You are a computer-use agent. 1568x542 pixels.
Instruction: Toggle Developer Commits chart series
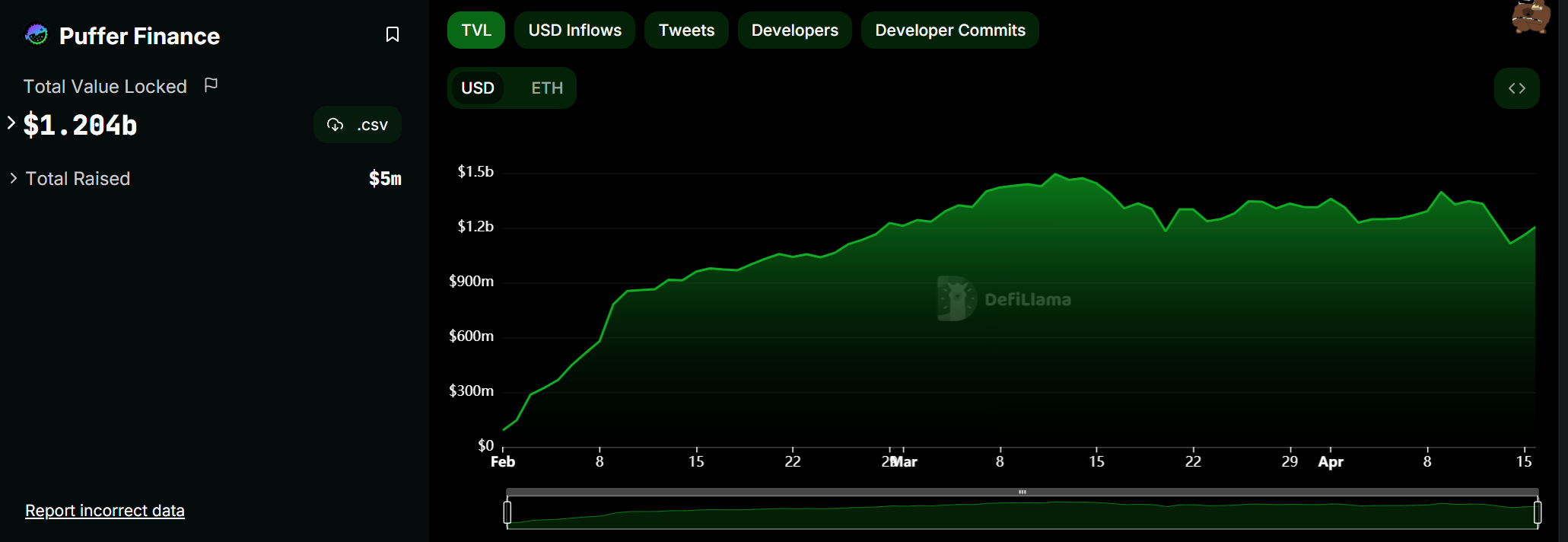[x=949, y=30]
